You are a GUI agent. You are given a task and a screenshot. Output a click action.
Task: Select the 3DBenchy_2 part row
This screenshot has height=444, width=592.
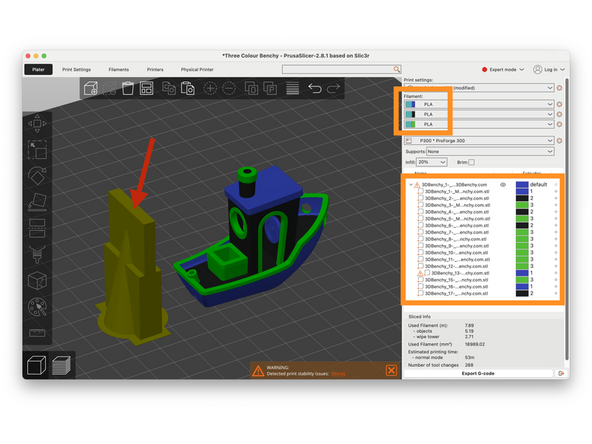click(x=483, y=198)
